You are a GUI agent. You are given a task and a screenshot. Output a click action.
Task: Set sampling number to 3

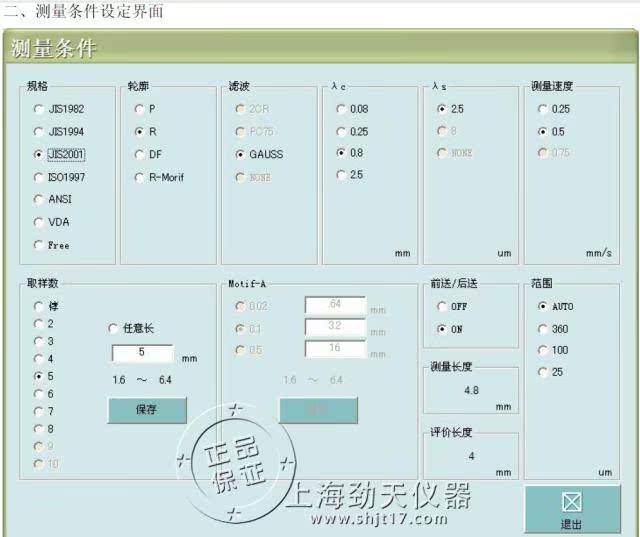39,341
